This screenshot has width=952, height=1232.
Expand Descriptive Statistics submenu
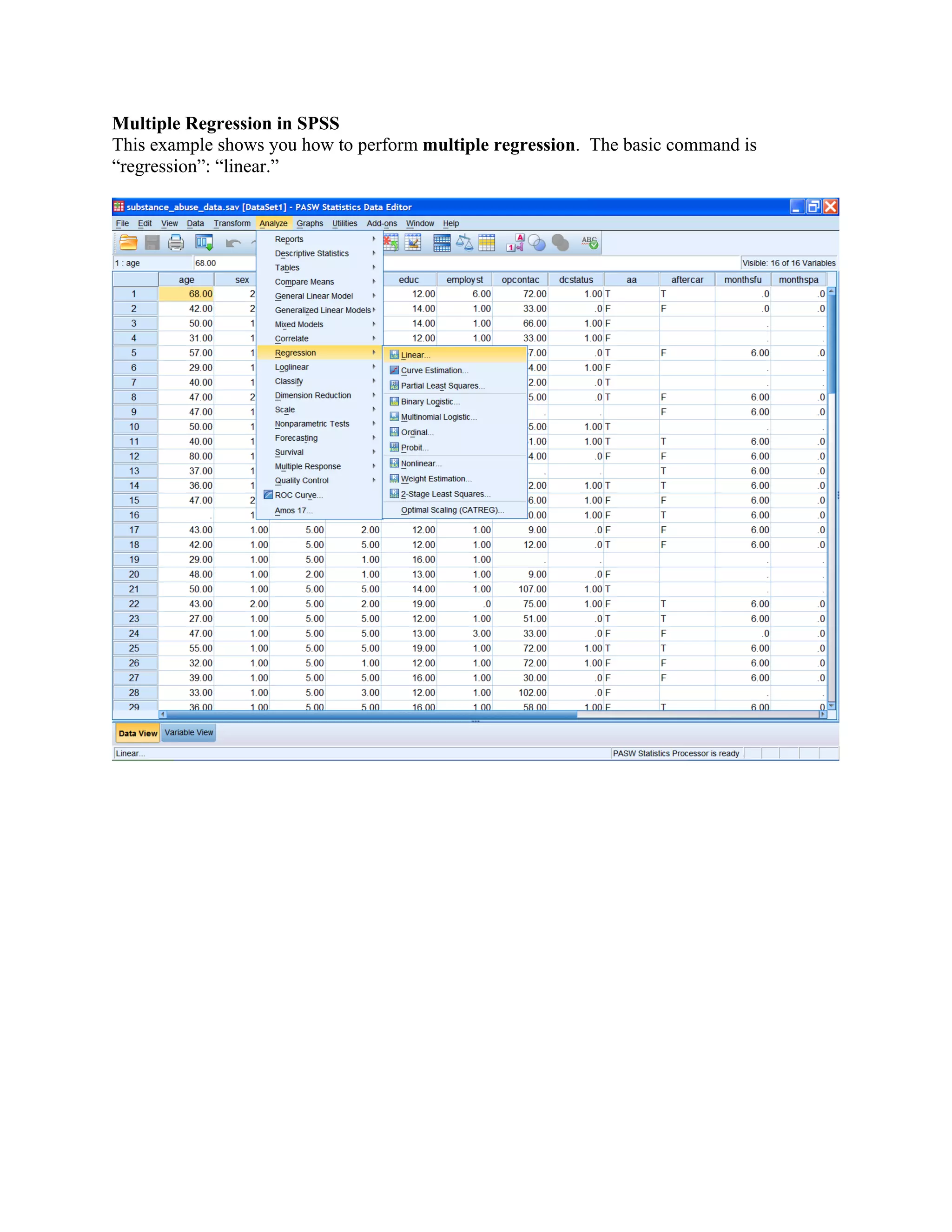point(319,253)
